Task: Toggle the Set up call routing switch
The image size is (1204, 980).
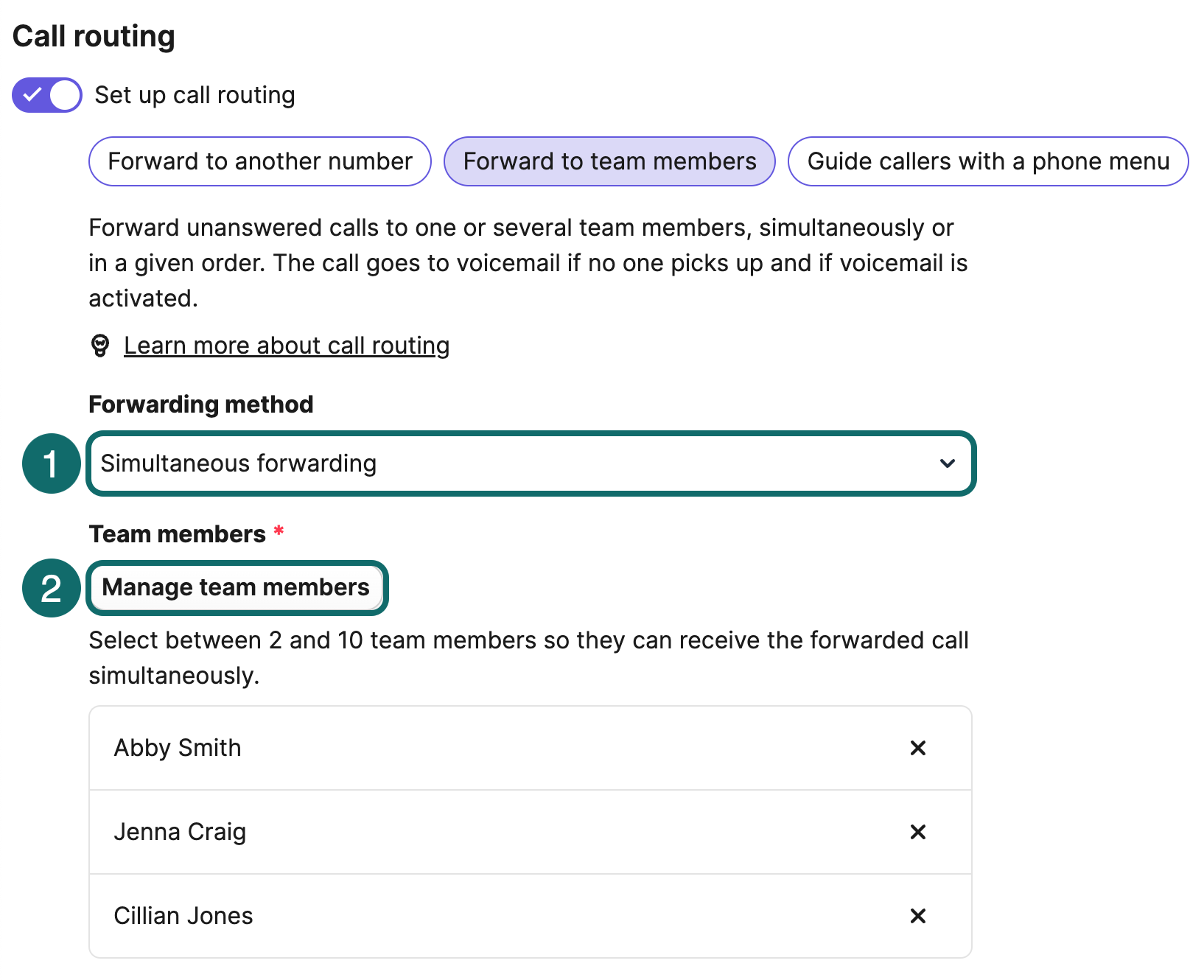Action: click(x=46, y=95)
